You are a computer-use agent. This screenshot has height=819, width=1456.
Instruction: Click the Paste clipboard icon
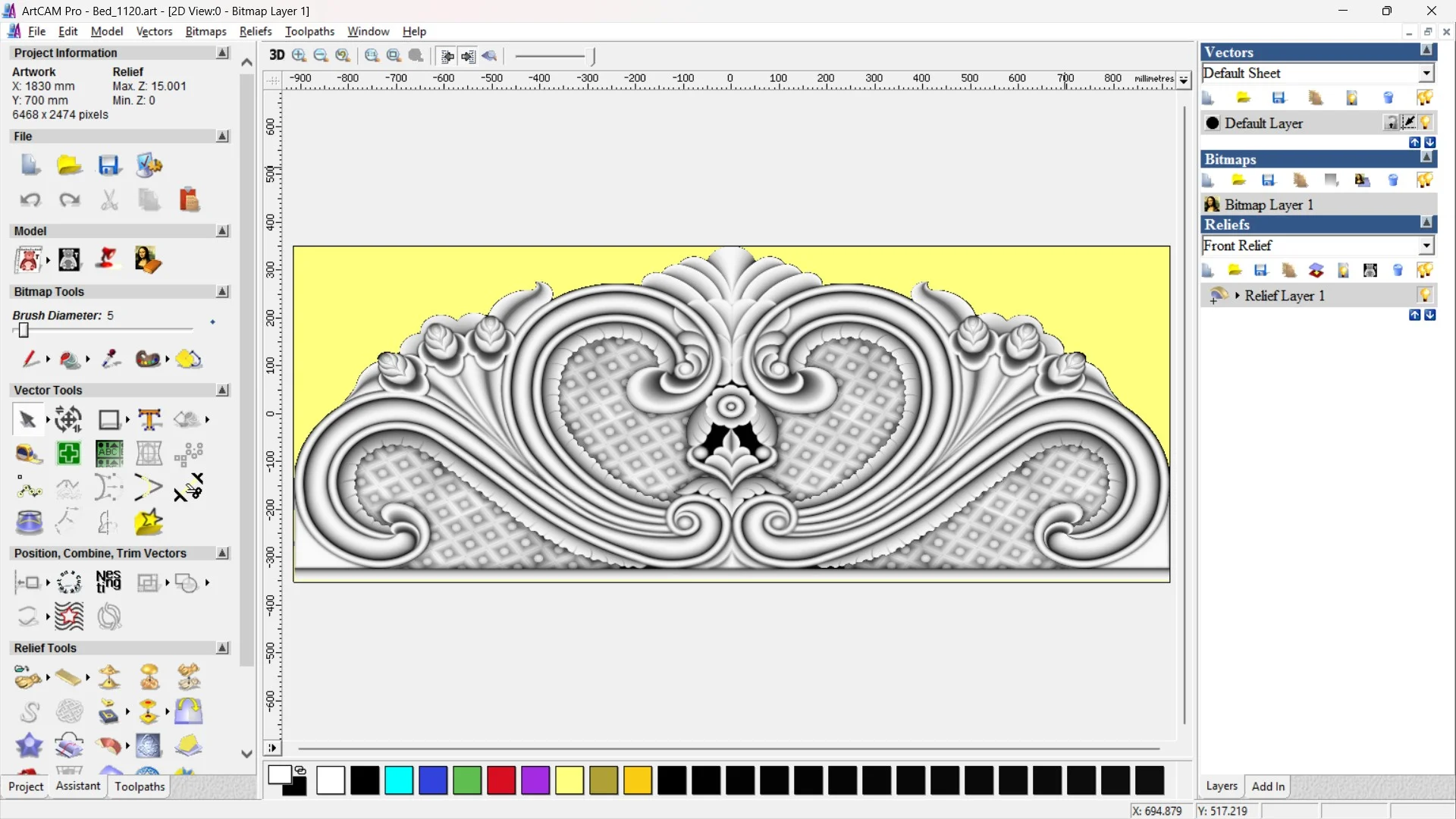coord(189,199)
